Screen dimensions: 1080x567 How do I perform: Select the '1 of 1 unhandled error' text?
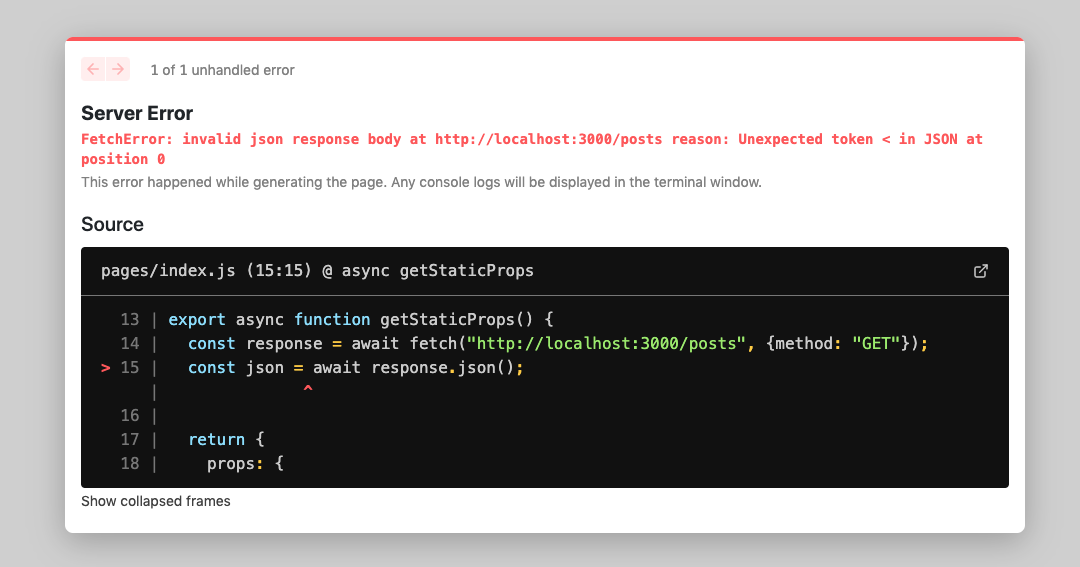tap(222, 70)
